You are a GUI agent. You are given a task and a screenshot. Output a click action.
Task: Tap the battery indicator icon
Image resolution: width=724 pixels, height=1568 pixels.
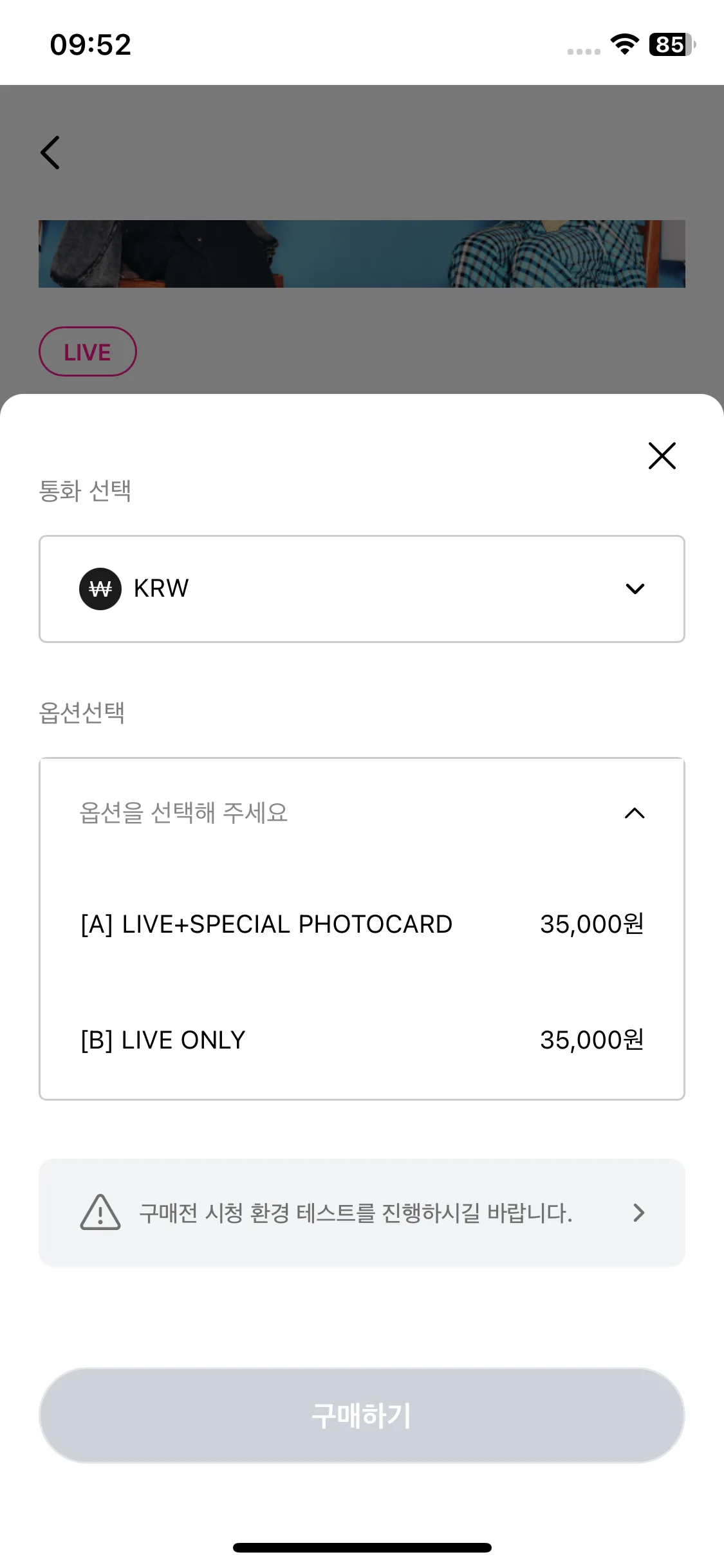pyautogui.click(x=673, y=44)
